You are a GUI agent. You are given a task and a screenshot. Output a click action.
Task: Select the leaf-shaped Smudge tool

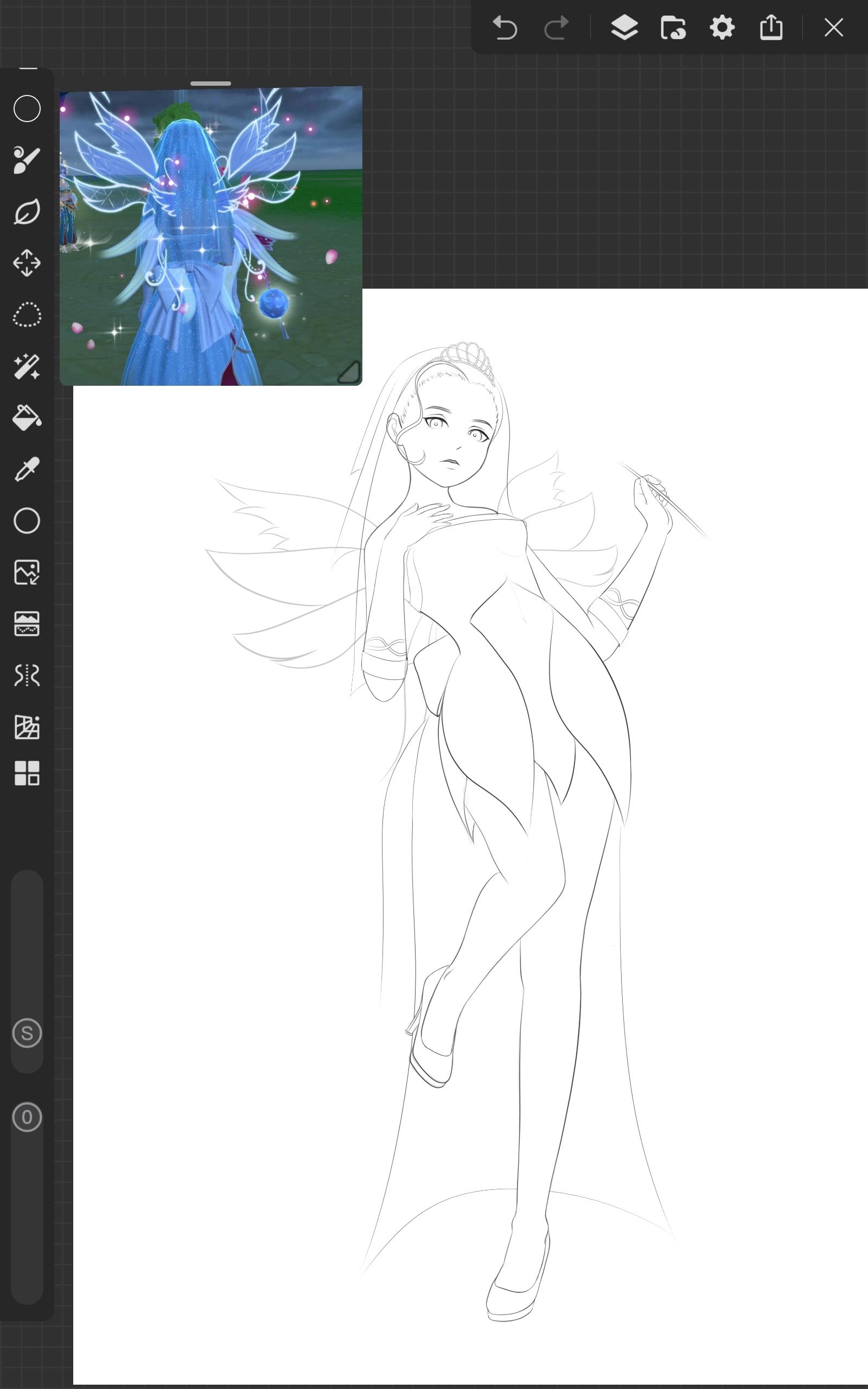click(27, 212)
